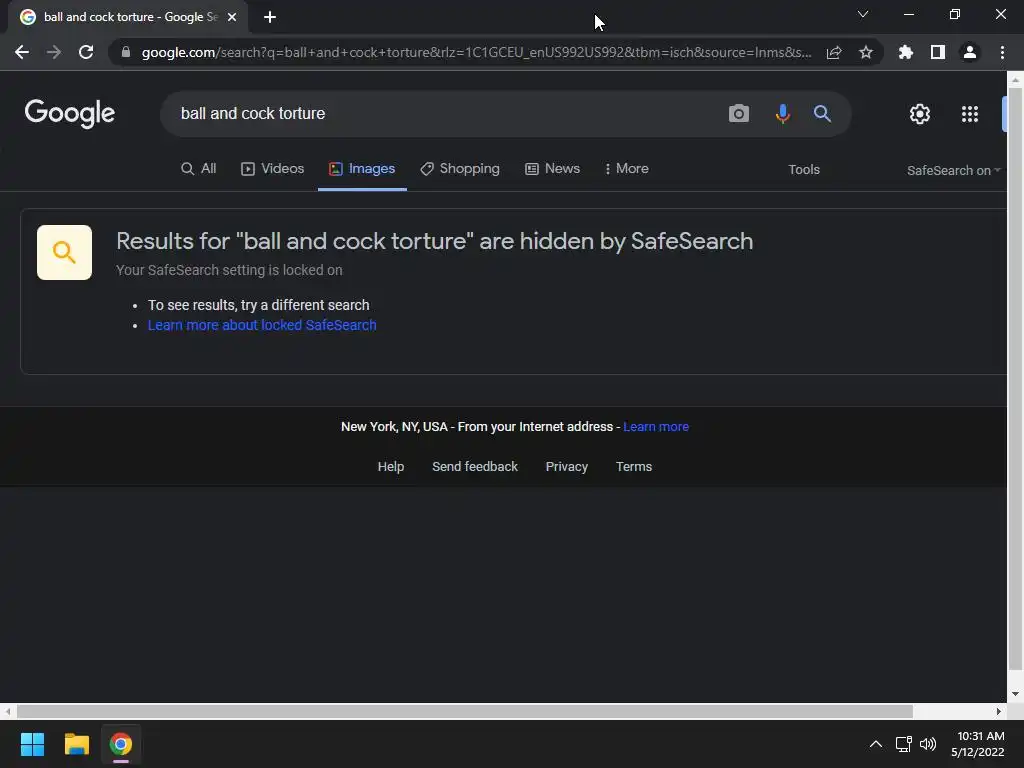Image resolution: width=1024 pixels, height=768 pixels.
Task: Open the Google apps grid
Action: (970, 114)
